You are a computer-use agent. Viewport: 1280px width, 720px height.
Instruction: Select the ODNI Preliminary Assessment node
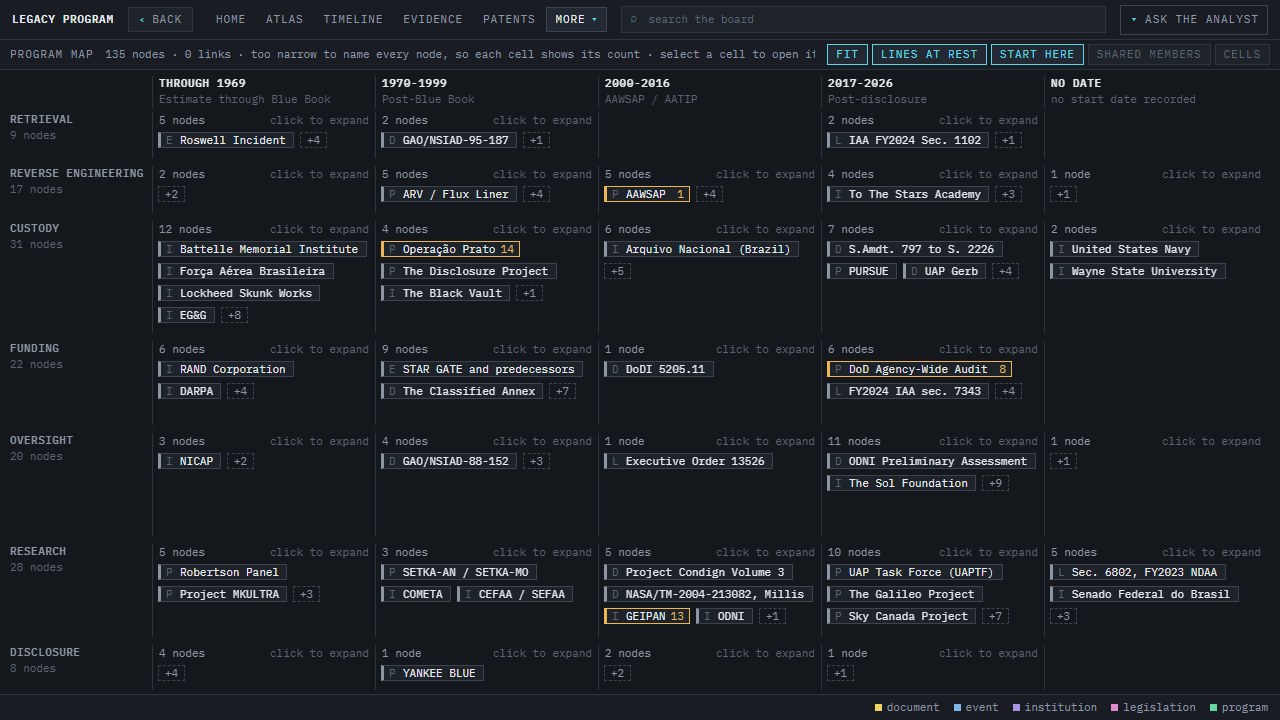[x=931, y=461]
